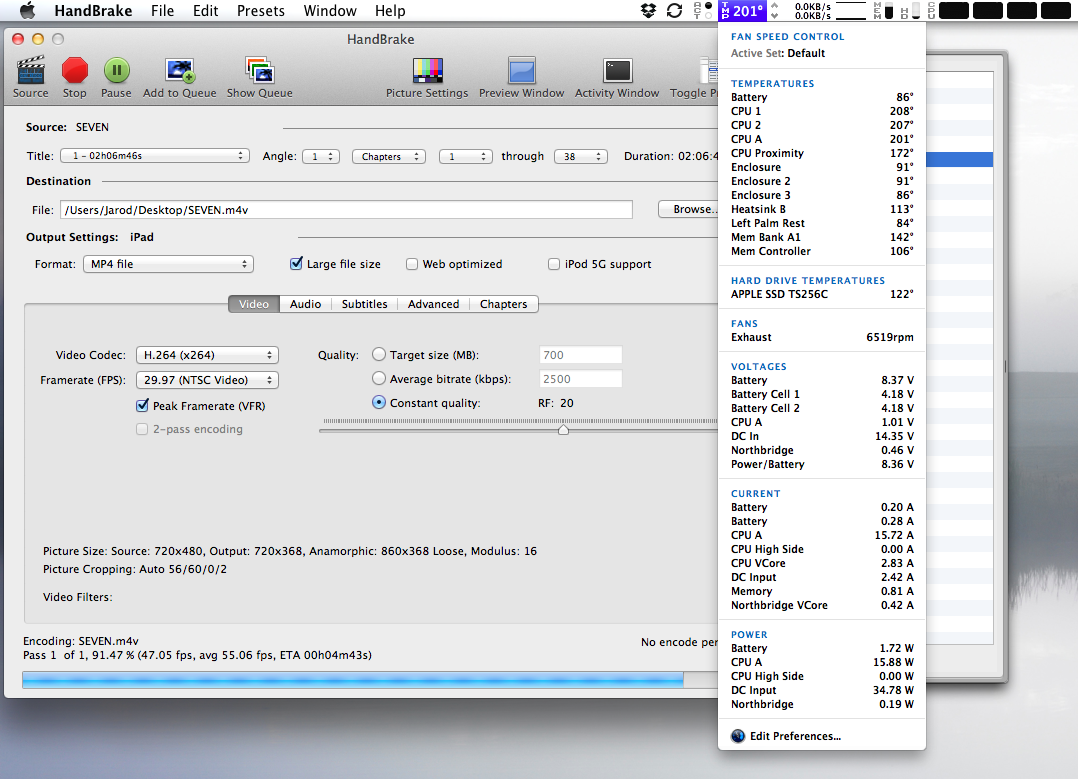Click the Edit Preferences globe icon
The height and width of the screenshot is (779, 1078).
[x=738, y=736]
